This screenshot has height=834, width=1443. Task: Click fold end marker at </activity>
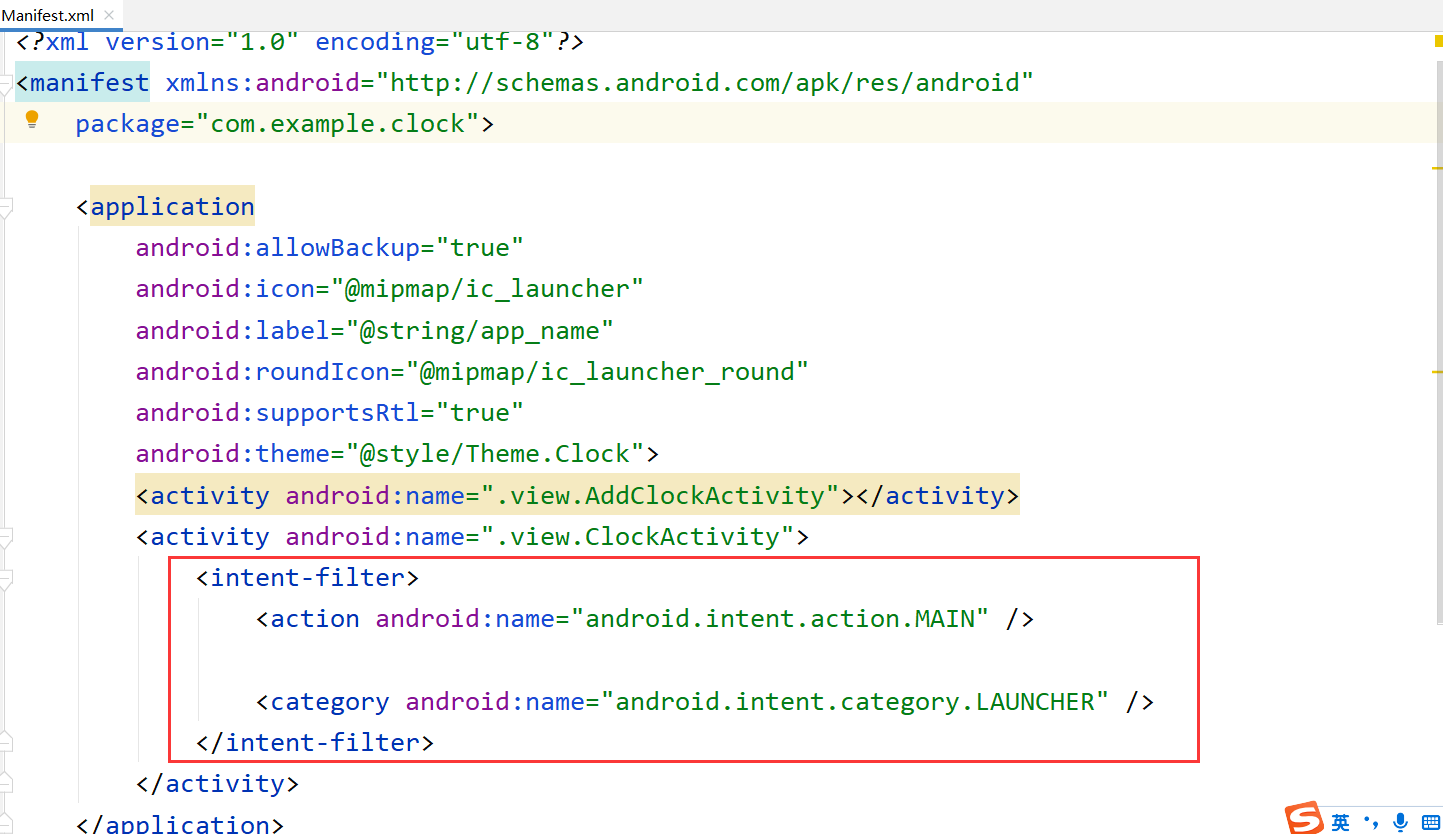pyautogui.click(x=5, y=783)
